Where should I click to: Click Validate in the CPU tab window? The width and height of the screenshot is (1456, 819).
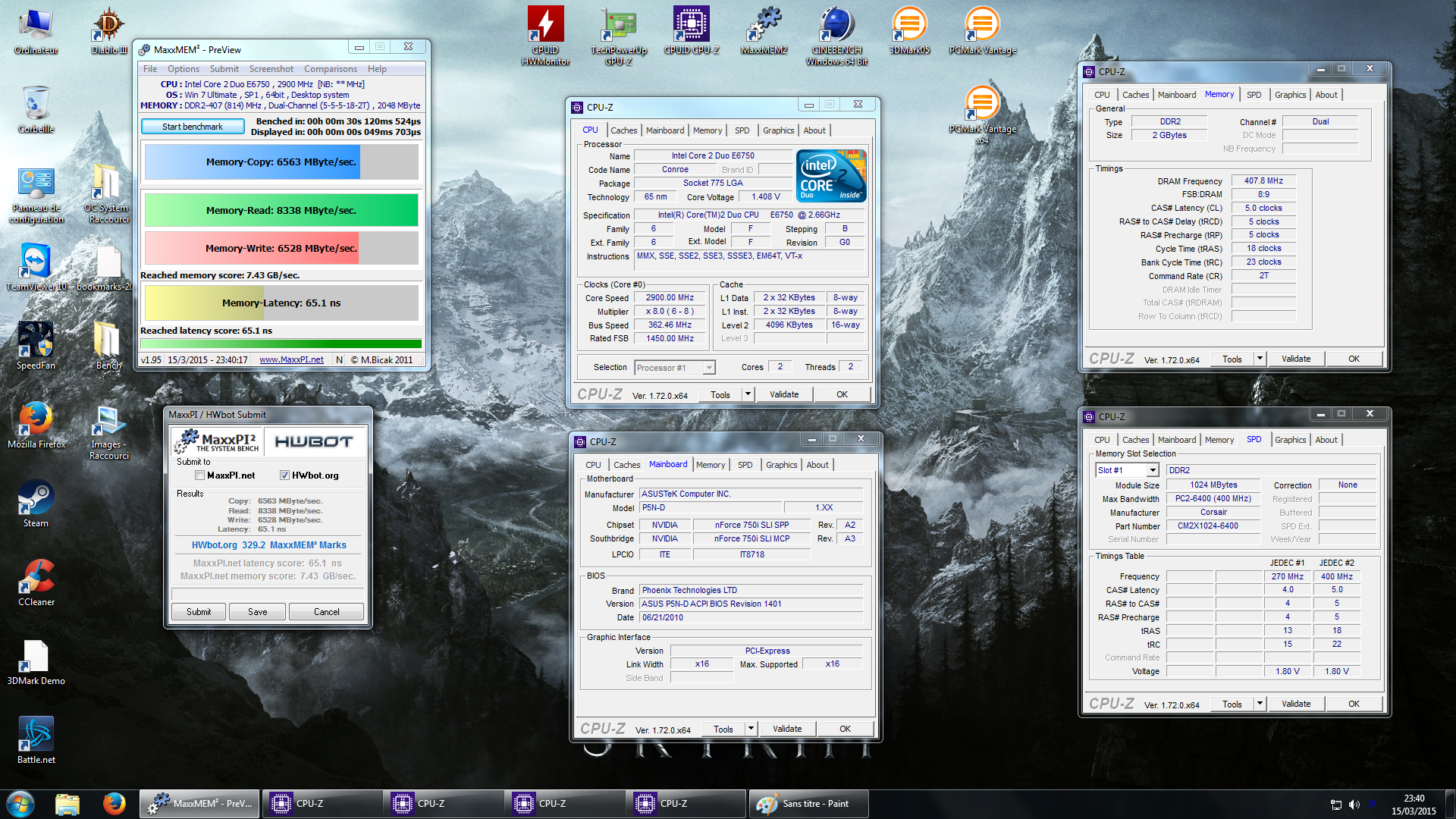coord(784,394)
